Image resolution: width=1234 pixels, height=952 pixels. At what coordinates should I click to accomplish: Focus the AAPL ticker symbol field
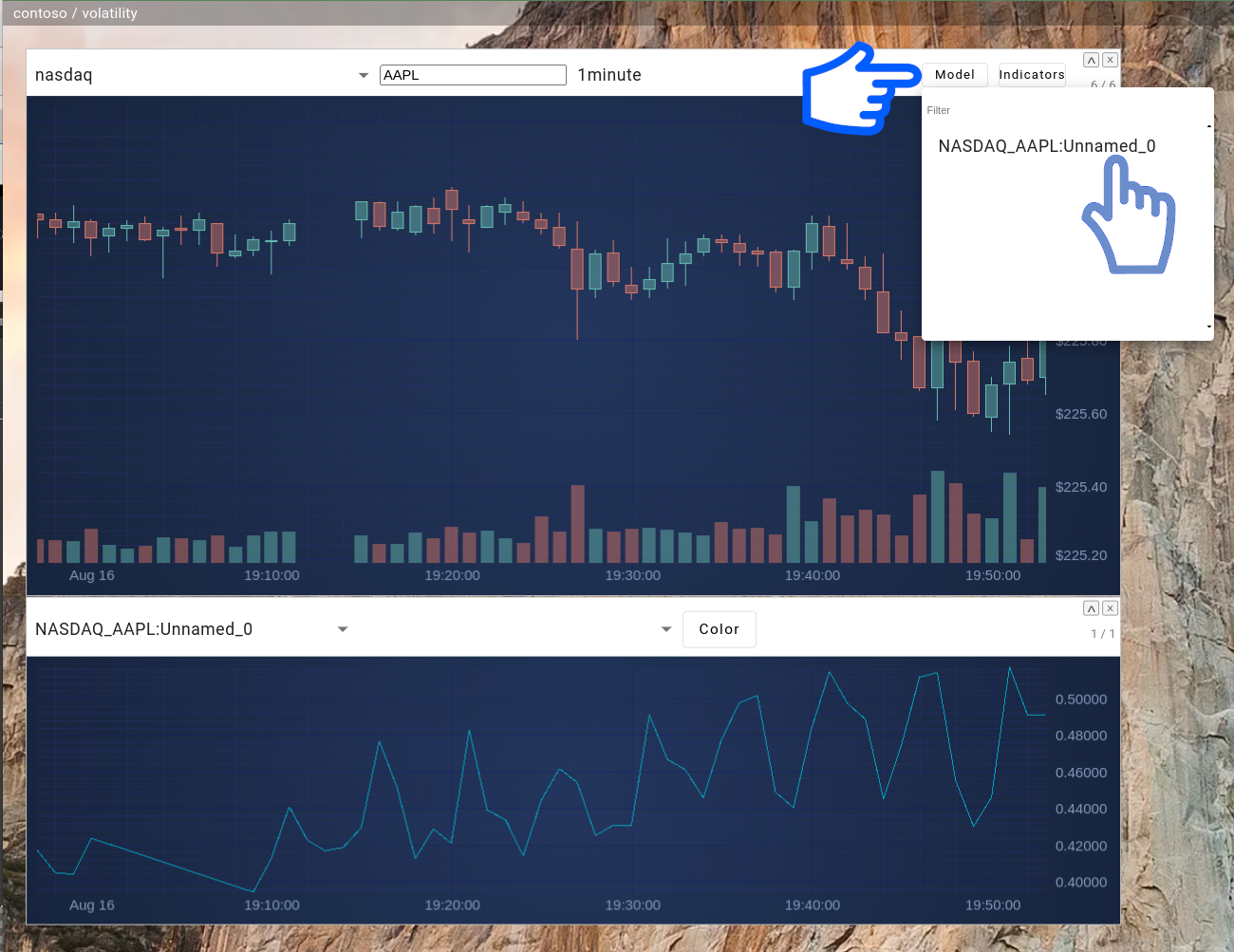[x=473, y=75]
